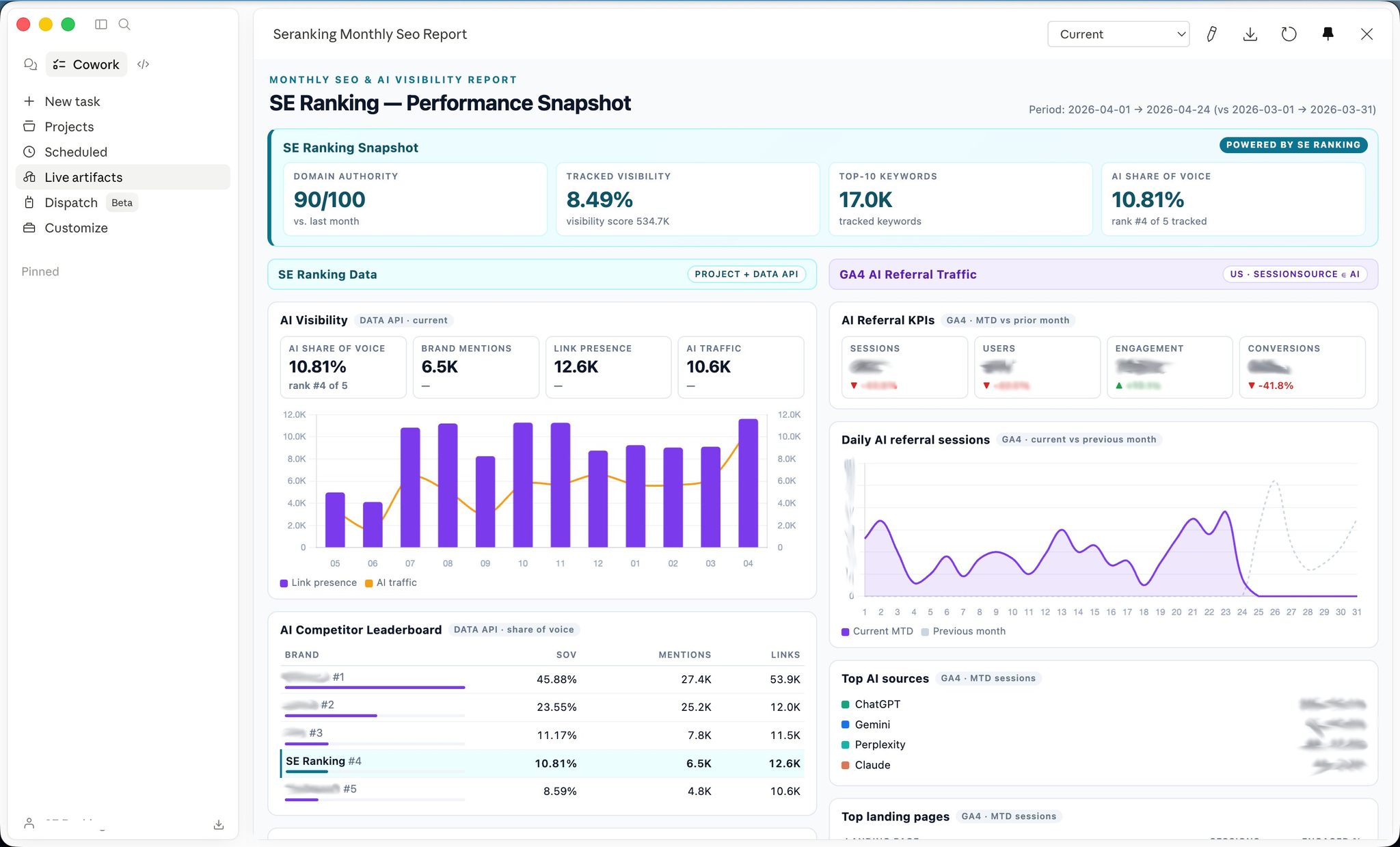Image resolution: width=1400 pixels, height=847 pixels.
Task: Click the Projects folder icon
Action: 29,126
